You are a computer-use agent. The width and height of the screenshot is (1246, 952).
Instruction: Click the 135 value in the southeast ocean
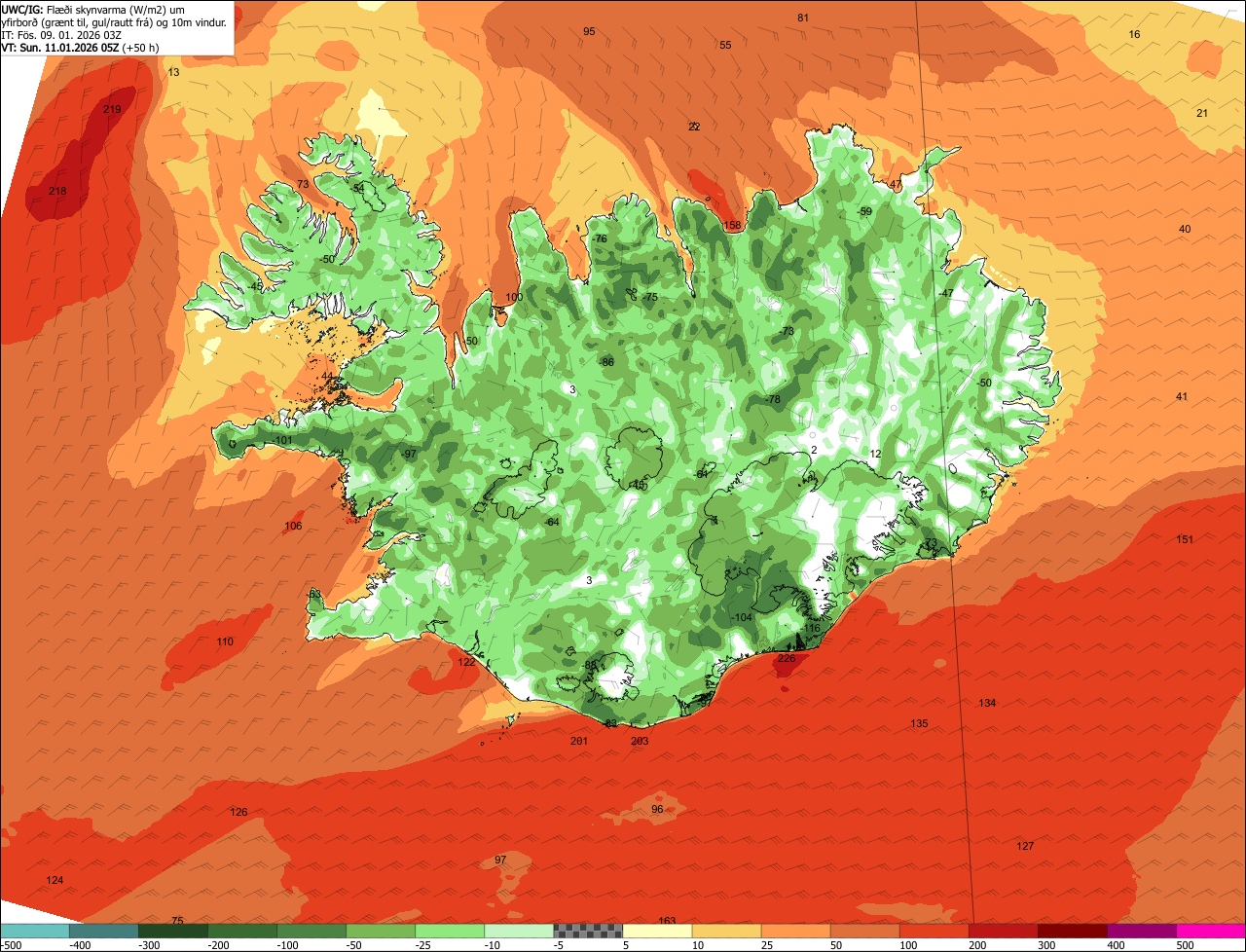coord(919,723)
